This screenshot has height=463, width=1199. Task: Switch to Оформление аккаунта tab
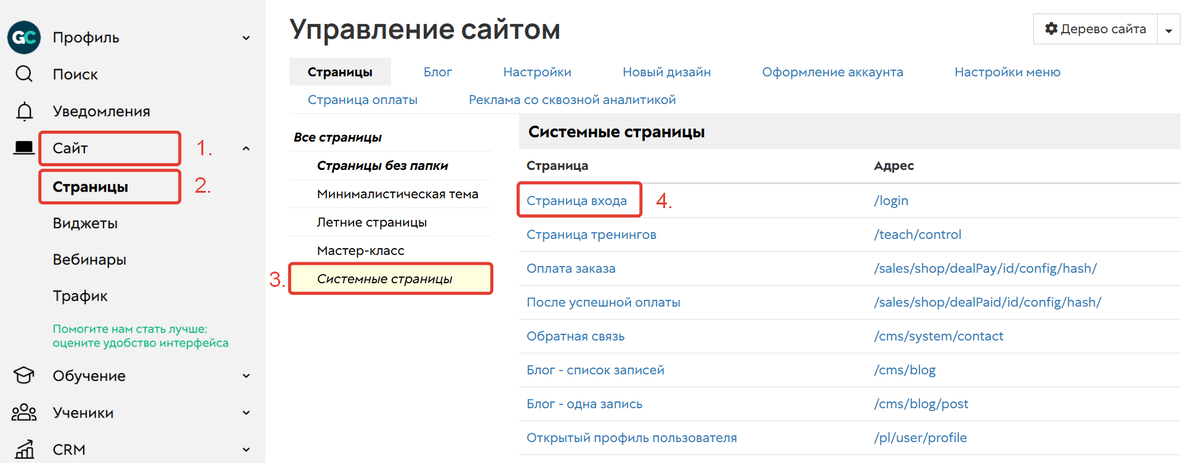(x=833, y=72)
